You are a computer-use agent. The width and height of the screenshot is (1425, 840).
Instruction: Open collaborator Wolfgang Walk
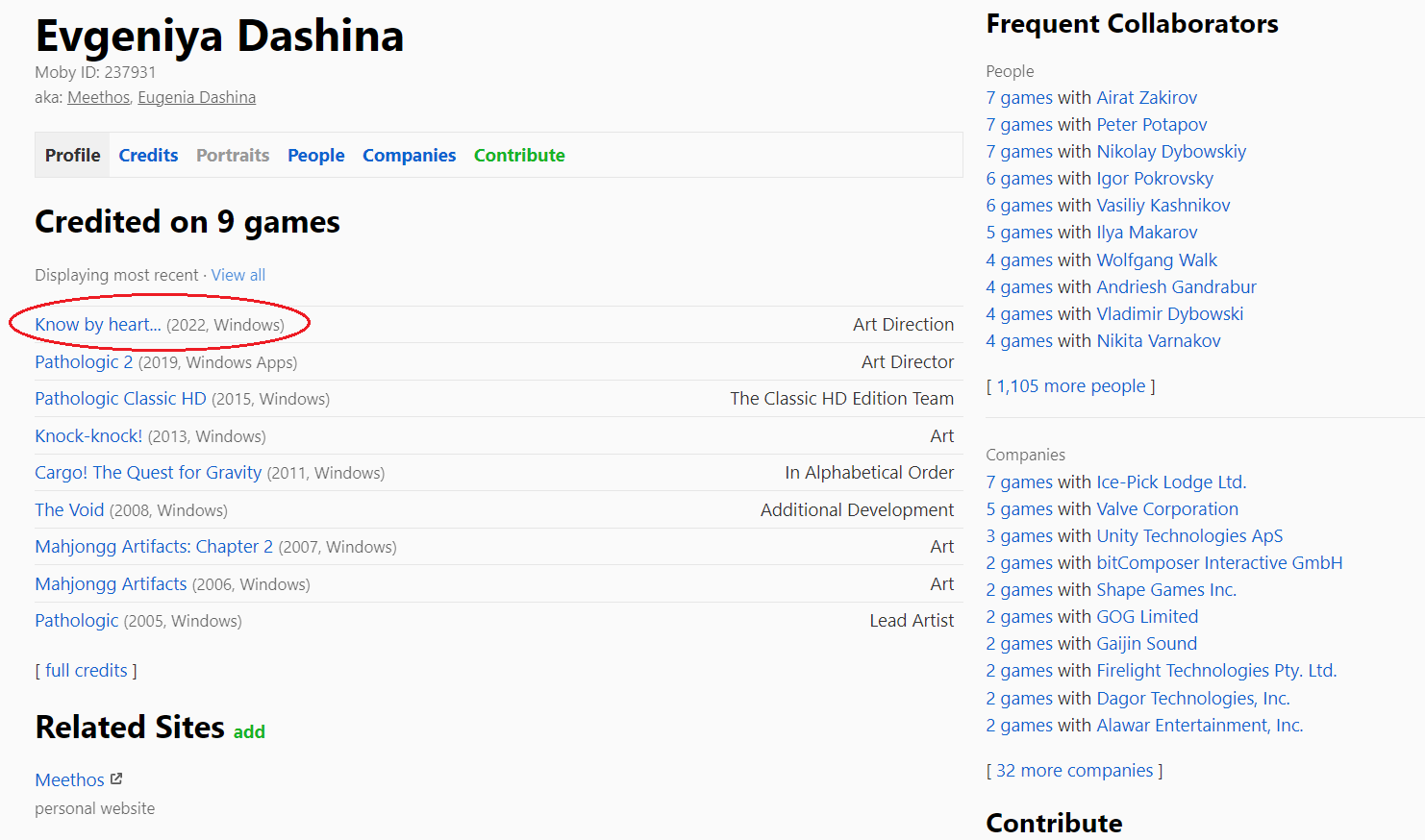1157,260
